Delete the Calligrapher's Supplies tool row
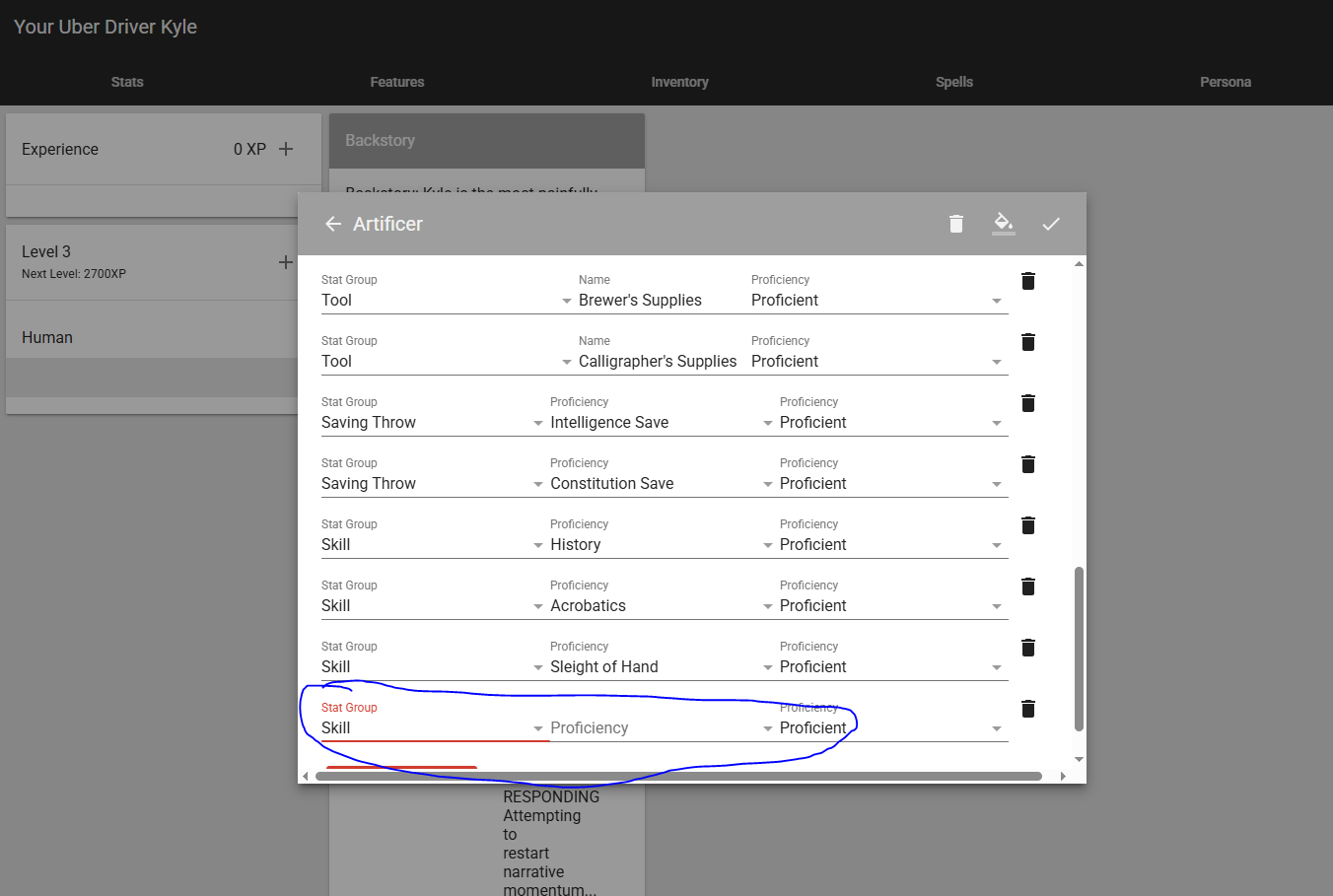The width and height of the screenshot is (1333, 896). [x=1028, y=342]
